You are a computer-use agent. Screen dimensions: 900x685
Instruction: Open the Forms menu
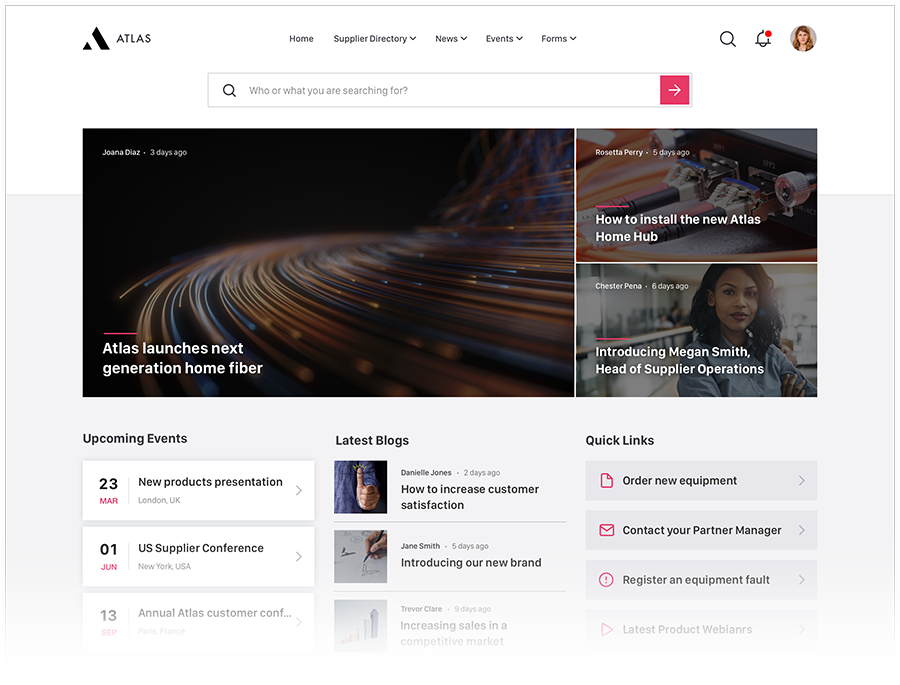pos(558,38)
